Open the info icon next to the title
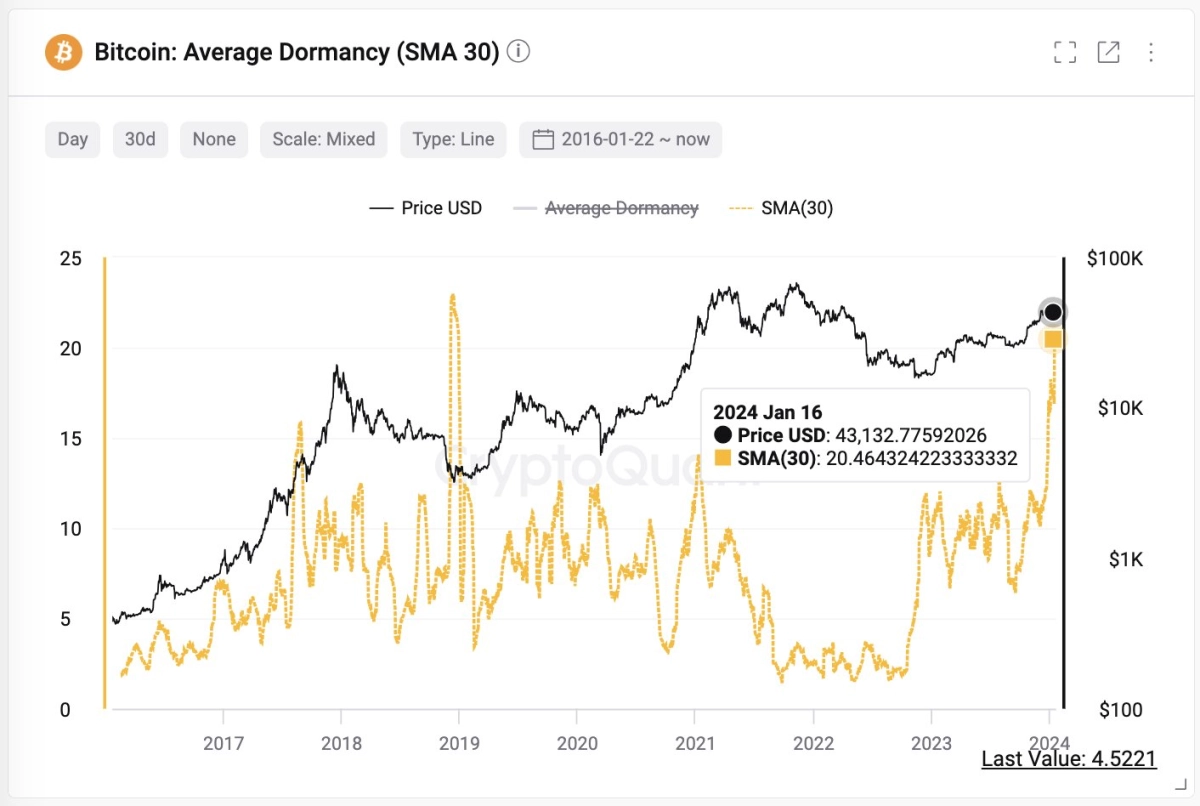The image size is (1200, 806). coord(518,51)
